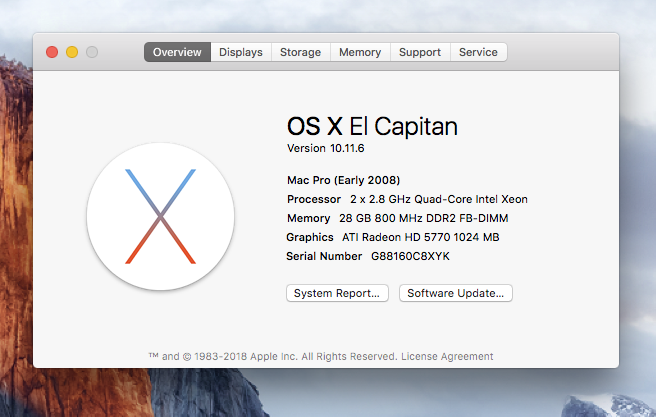Screen dimensions: 656x417
Task: Select the serial number G88160C8XYK
Action: (x=410, y=256)
